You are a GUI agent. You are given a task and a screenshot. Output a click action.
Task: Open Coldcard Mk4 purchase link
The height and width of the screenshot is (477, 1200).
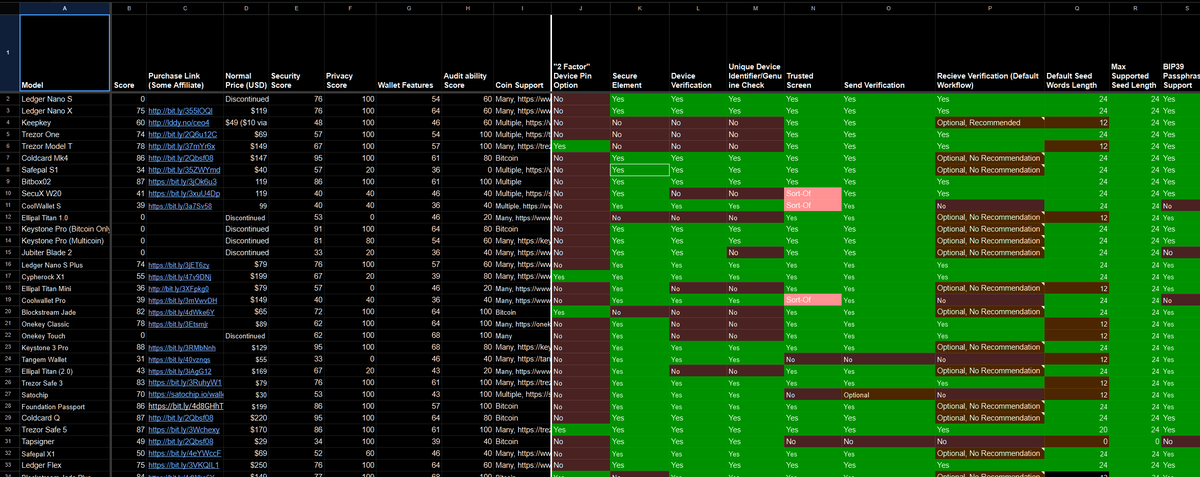click(182, 157)
